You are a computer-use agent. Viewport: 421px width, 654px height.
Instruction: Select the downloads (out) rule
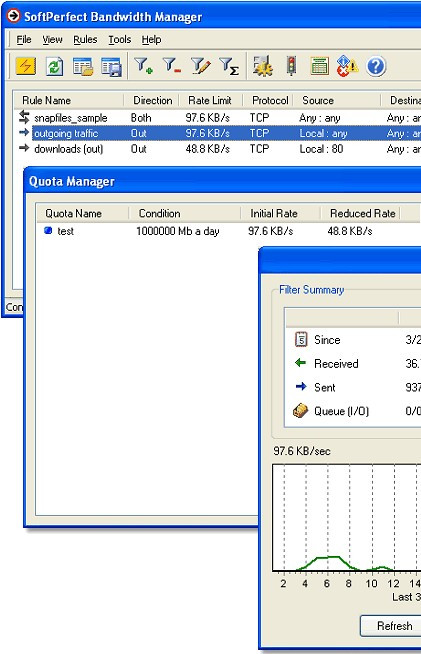pyautogui.click(x=68, y=149)
